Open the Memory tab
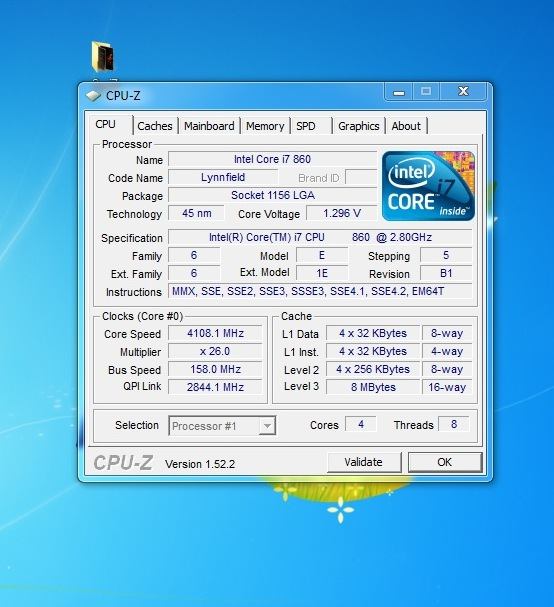This screenshot has height=607, width=554. [x=265, y=126]
